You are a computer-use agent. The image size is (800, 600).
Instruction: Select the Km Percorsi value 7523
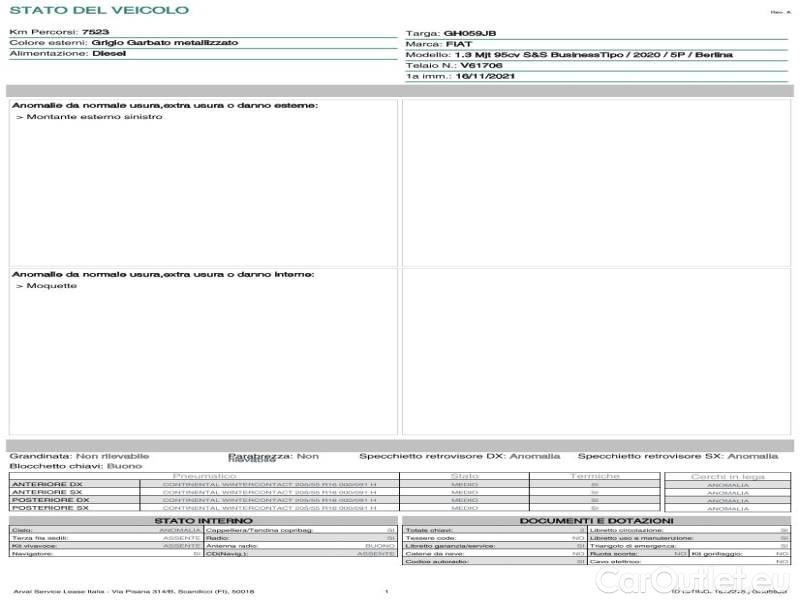[x=95, y=32]
